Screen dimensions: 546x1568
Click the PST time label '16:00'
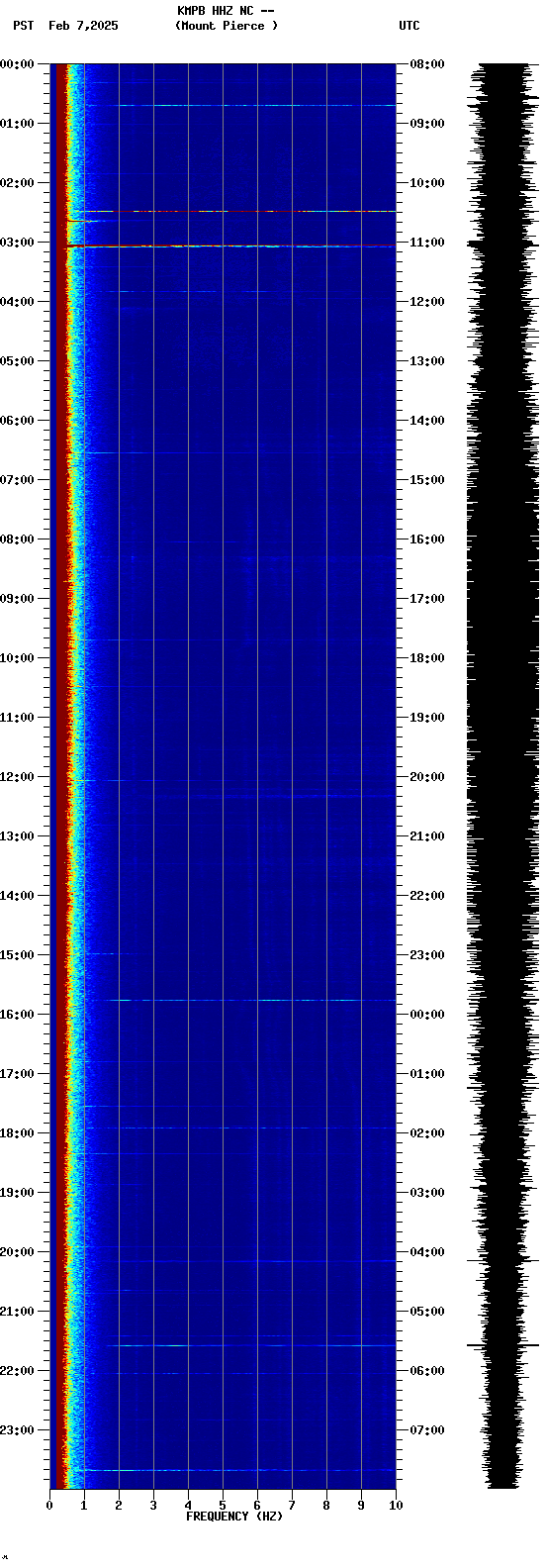coord(17,1015)
